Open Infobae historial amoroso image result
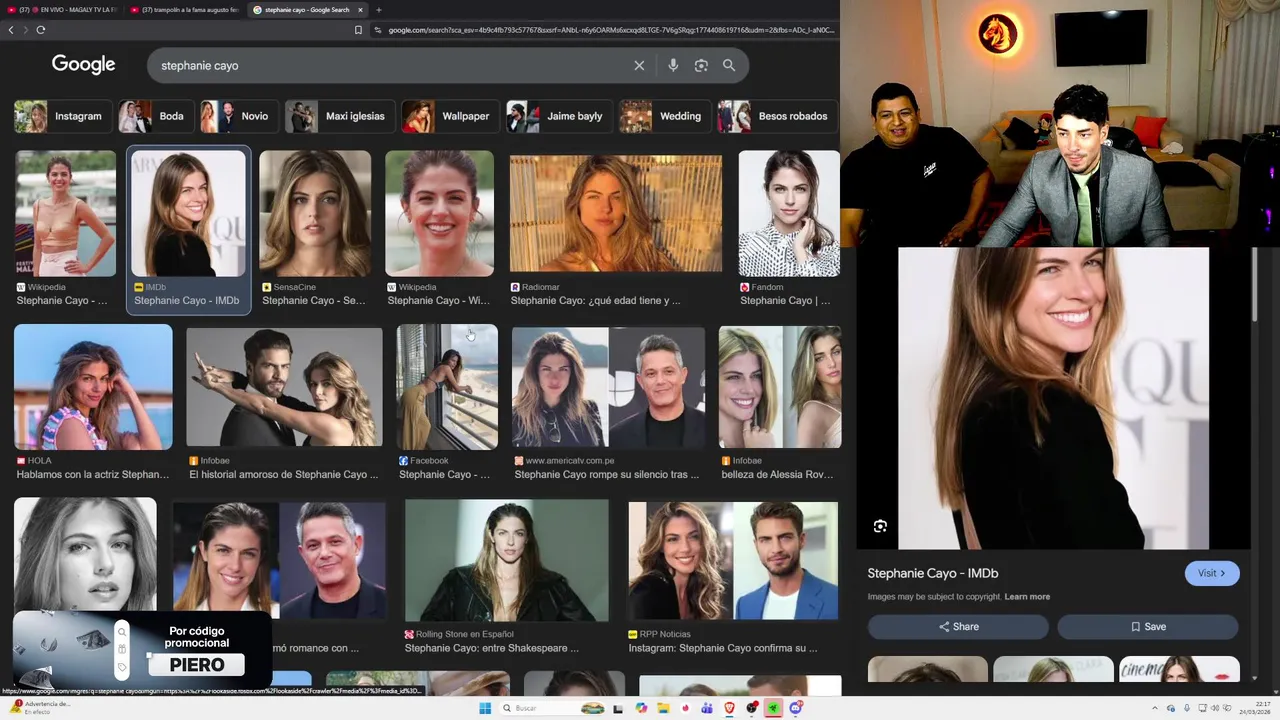Viewport: 1280px width, 720px height. (284, 387)
